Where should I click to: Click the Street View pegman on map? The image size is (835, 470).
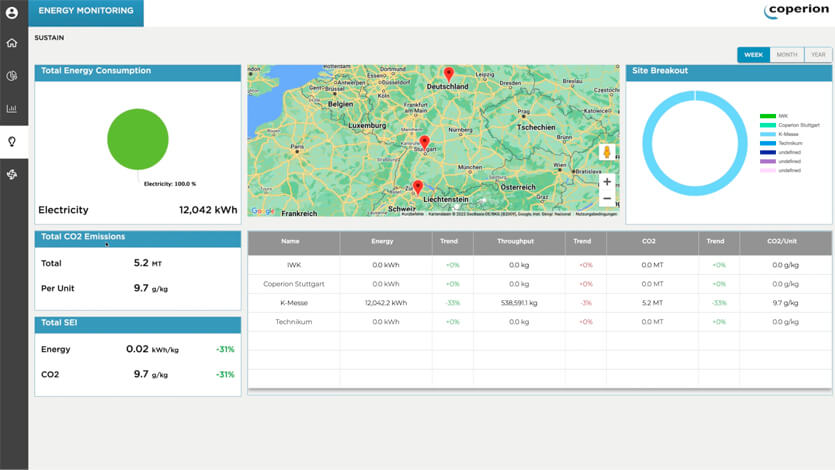606,152
